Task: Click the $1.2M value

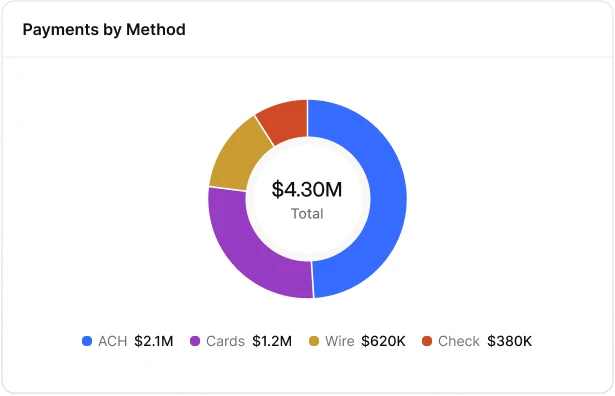Action: click(272, 341)
